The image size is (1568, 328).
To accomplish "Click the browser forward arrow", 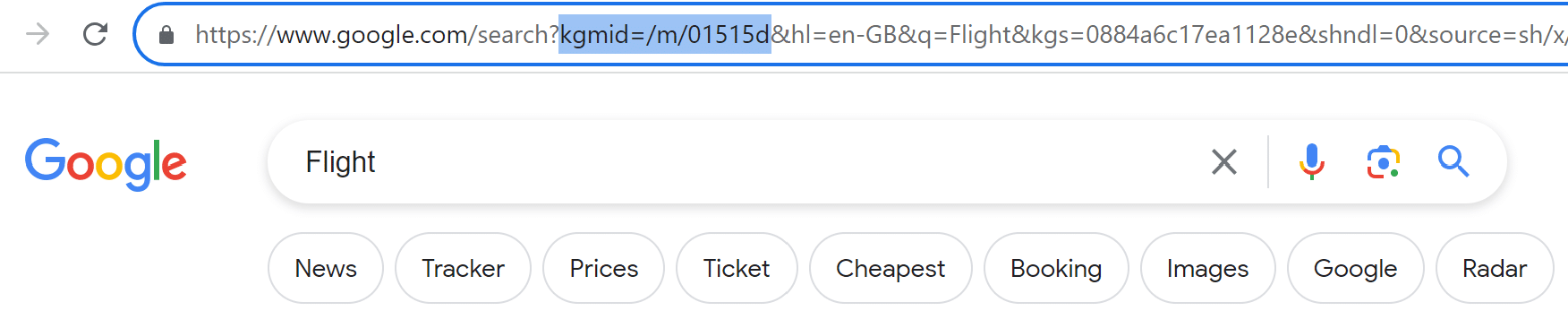I will tap(38, 34).
